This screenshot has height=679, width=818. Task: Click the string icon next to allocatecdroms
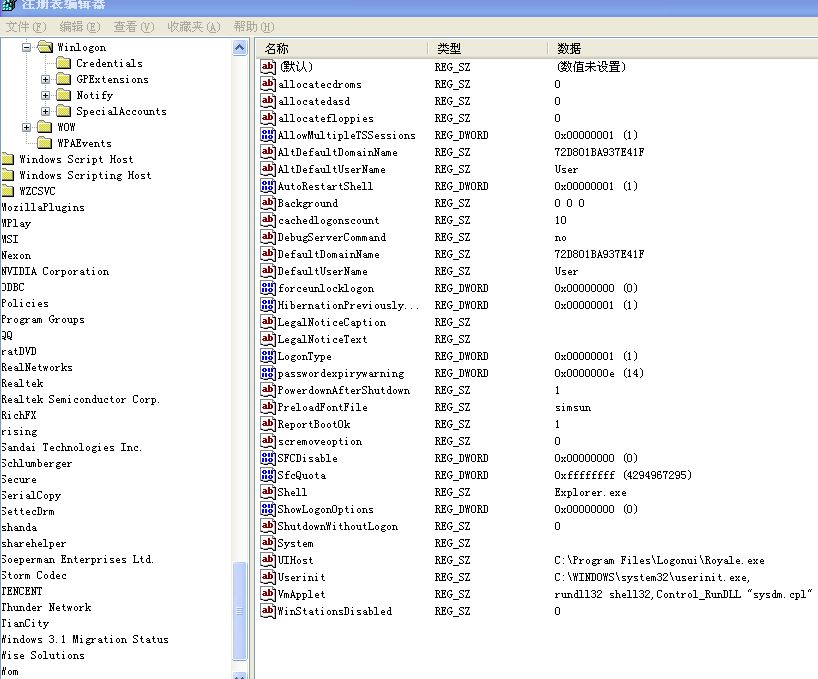268,83
